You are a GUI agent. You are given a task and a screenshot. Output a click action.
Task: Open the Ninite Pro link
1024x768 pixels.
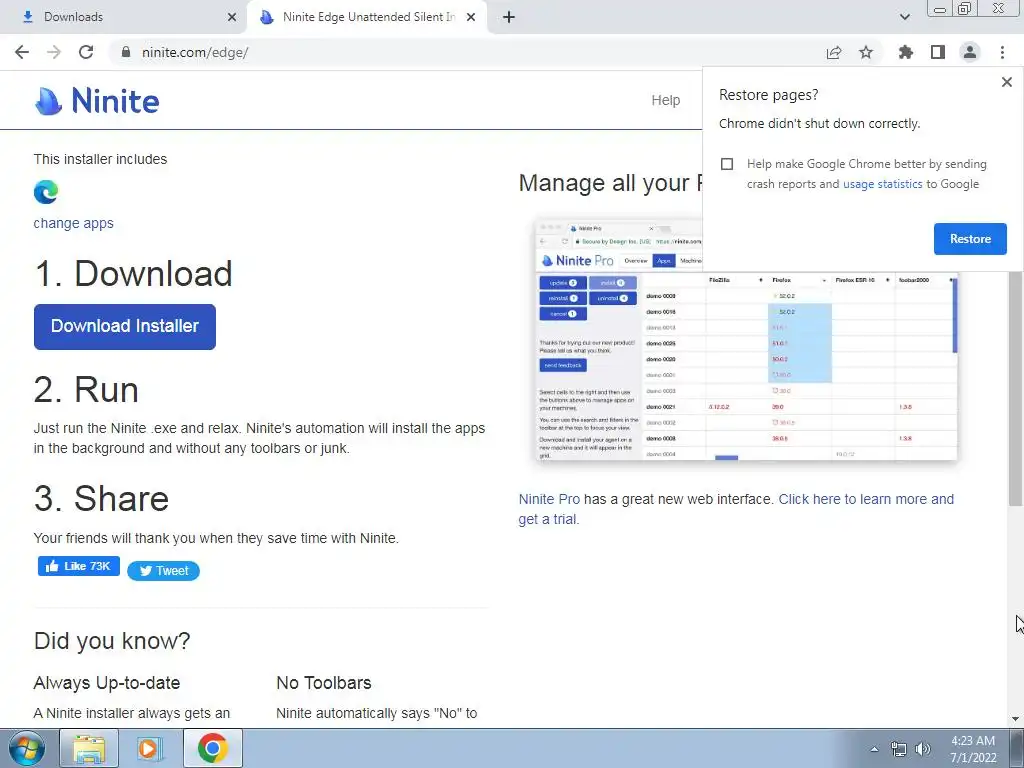click(549, 499)
